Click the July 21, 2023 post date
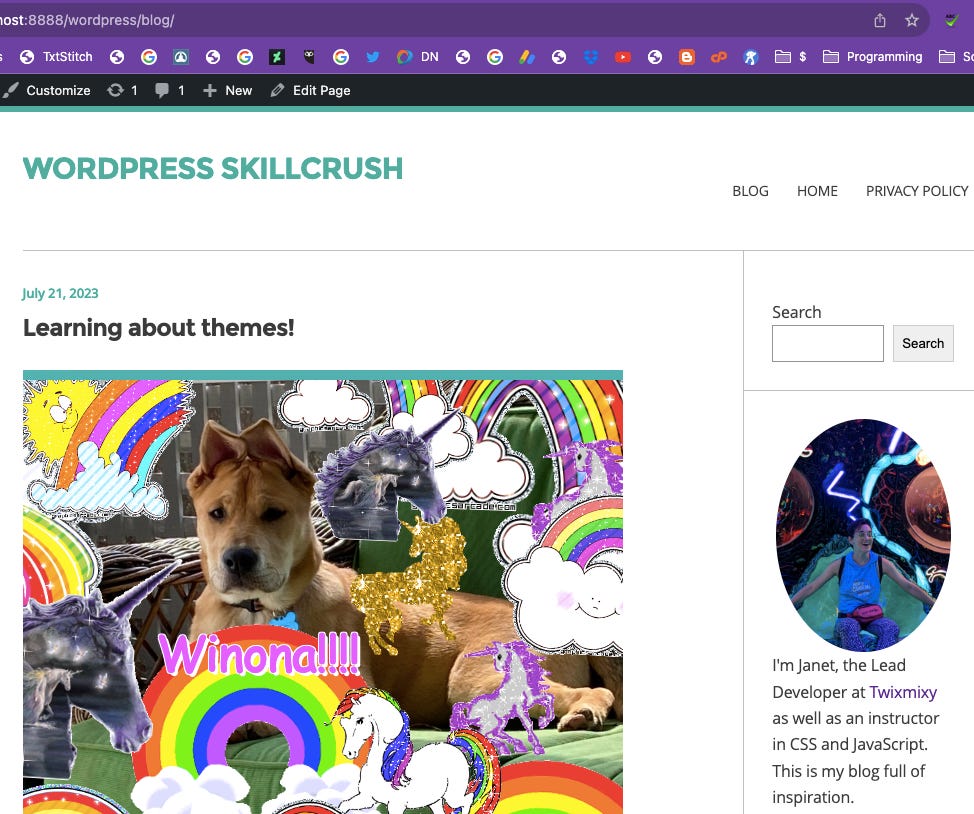 [60, 293]
